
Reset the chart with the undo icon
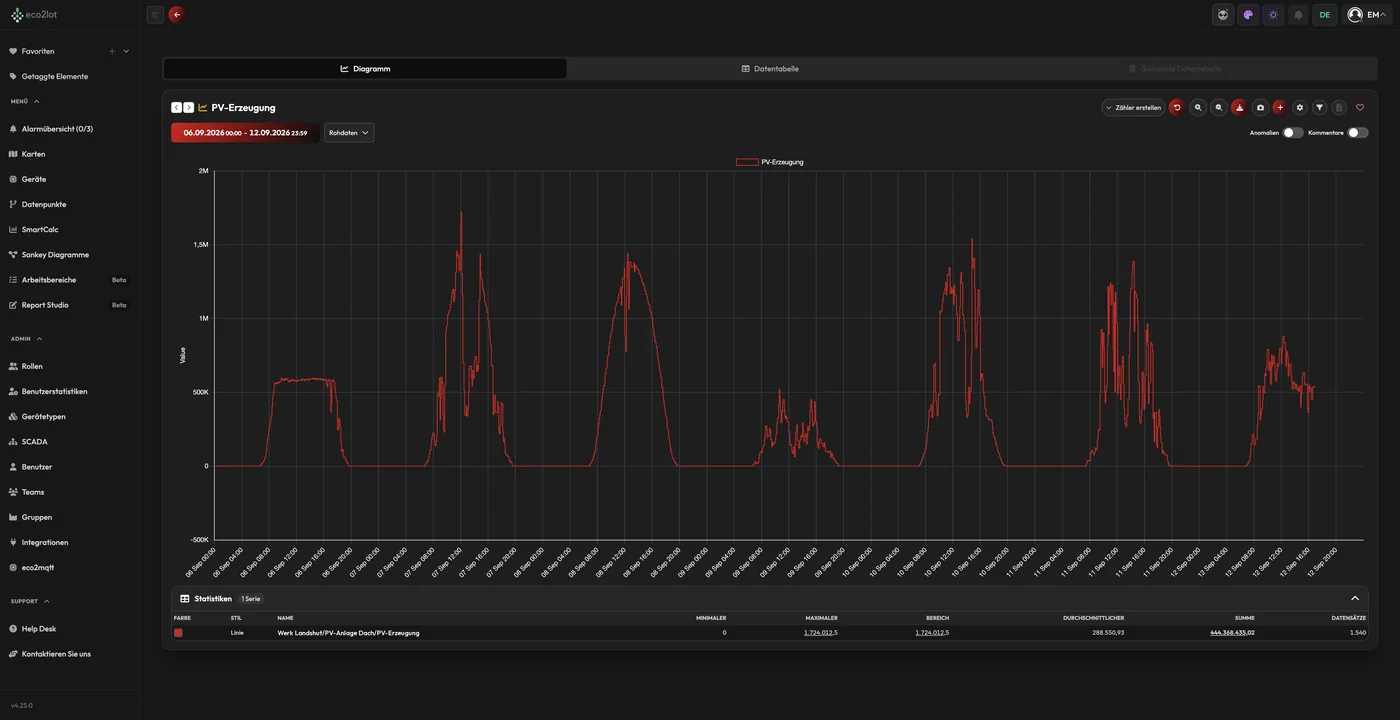[x=1177, y=107]
